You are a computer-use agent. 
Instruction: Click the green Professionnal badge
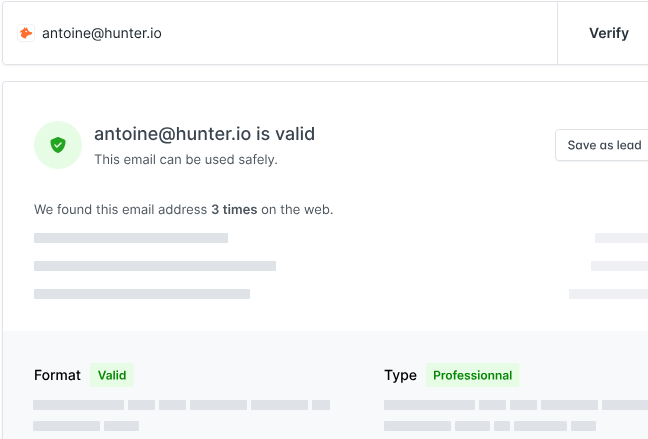(472, 375)
